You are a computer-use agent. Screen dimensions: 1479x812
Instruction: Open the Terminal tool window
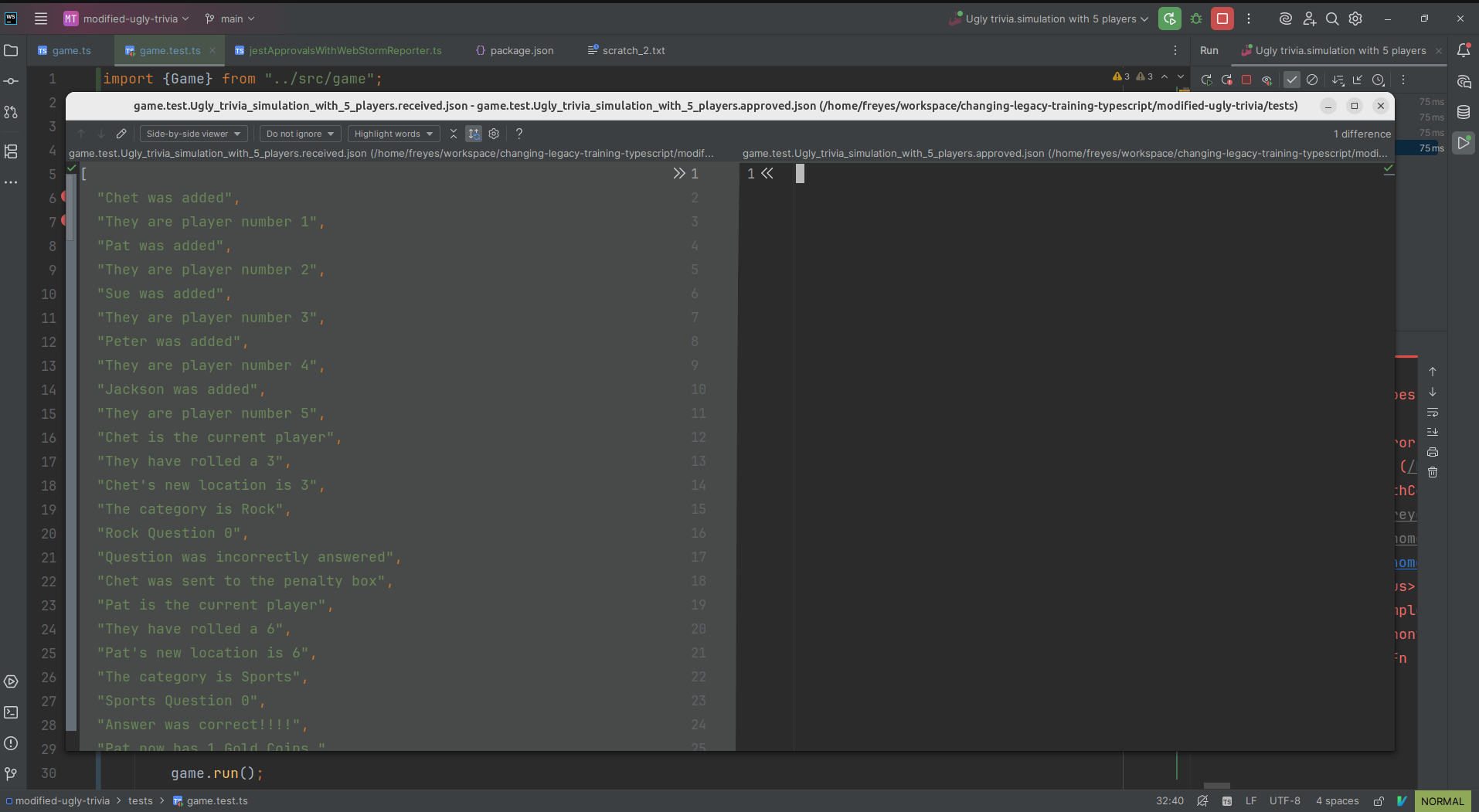click(x=11, y=713)
